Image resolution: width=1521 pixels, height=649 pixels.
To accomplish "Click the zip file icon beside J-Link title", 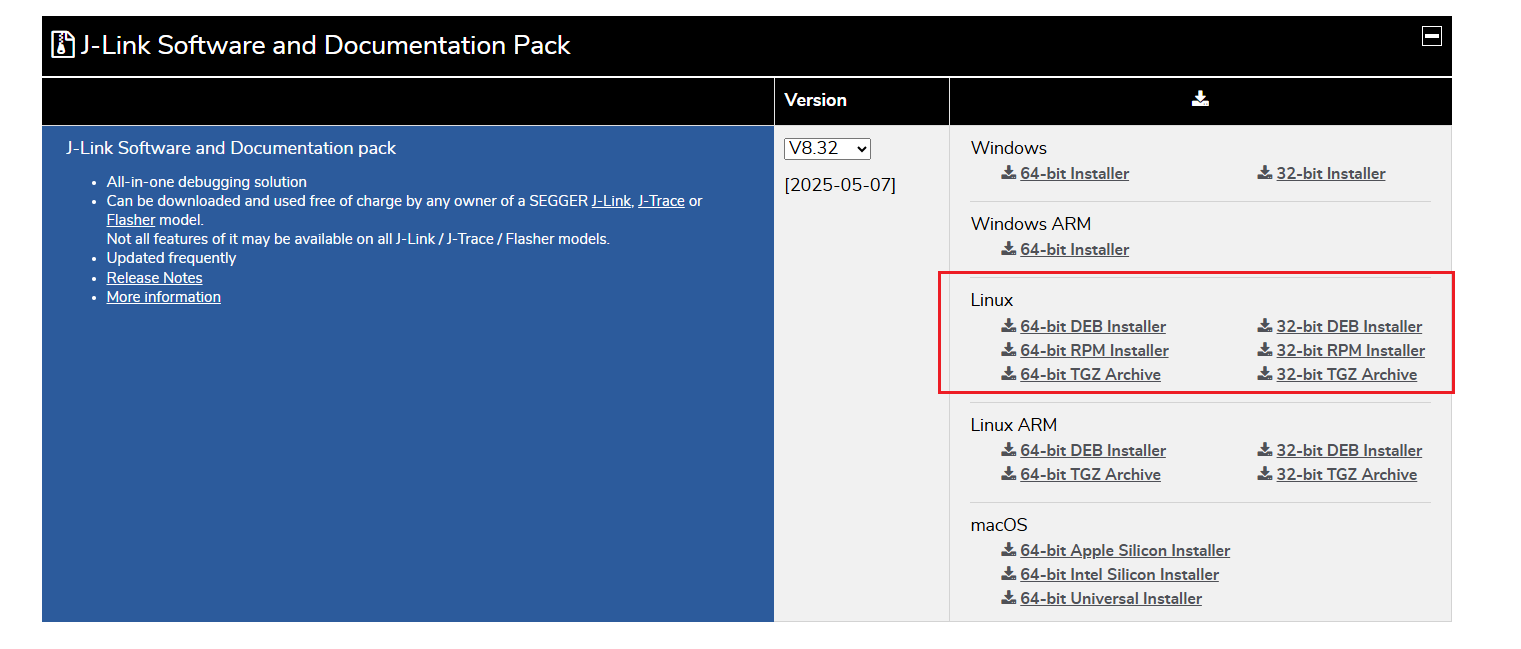I will tap(64, 45).
